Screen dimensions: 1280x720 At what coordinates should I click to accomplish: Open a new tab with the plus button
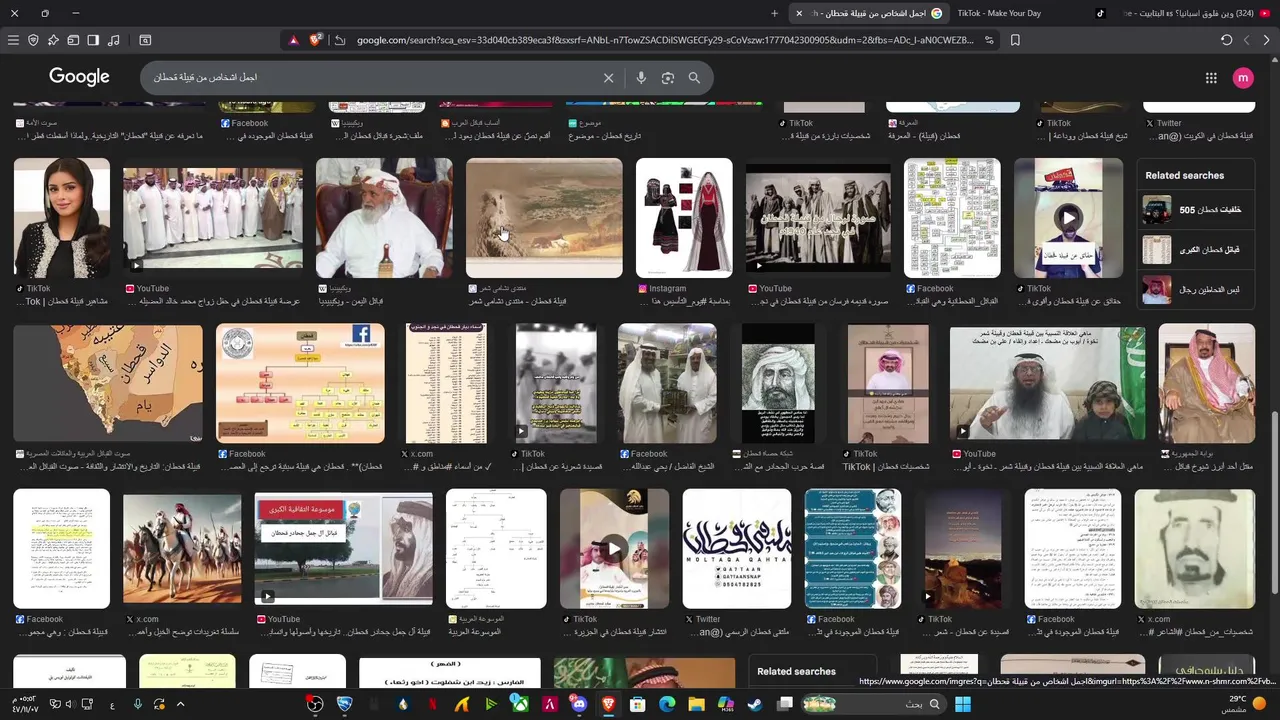(774, 13)
